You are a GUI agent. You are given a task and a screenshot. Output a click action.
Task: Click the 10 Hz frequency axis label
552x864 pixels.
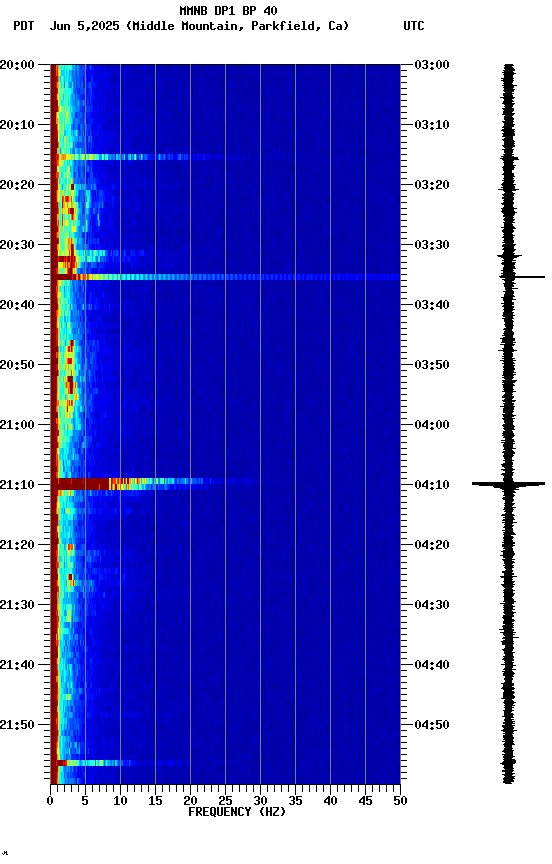coord(120,801)
